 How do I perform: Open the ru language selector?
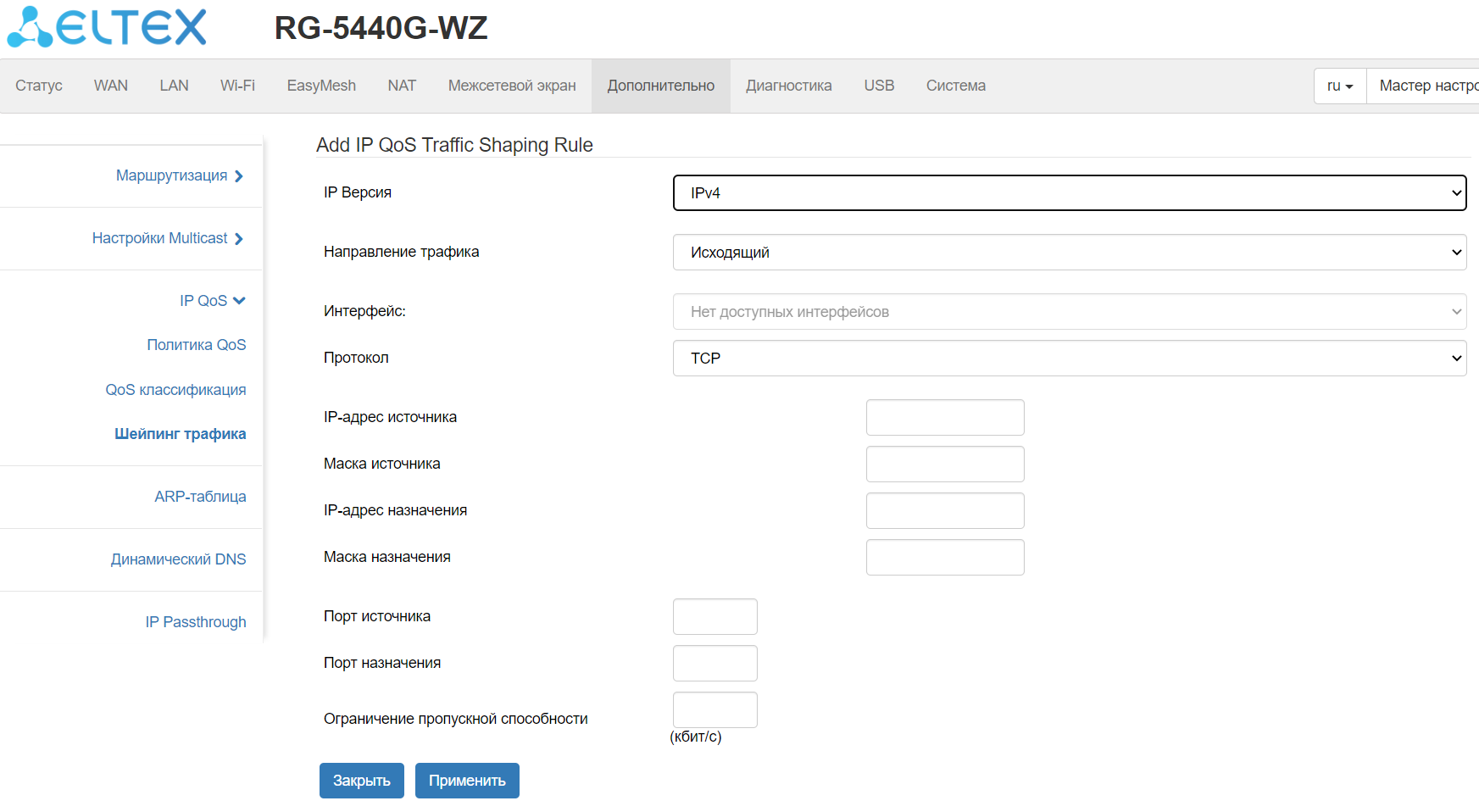pos(1339,86)
